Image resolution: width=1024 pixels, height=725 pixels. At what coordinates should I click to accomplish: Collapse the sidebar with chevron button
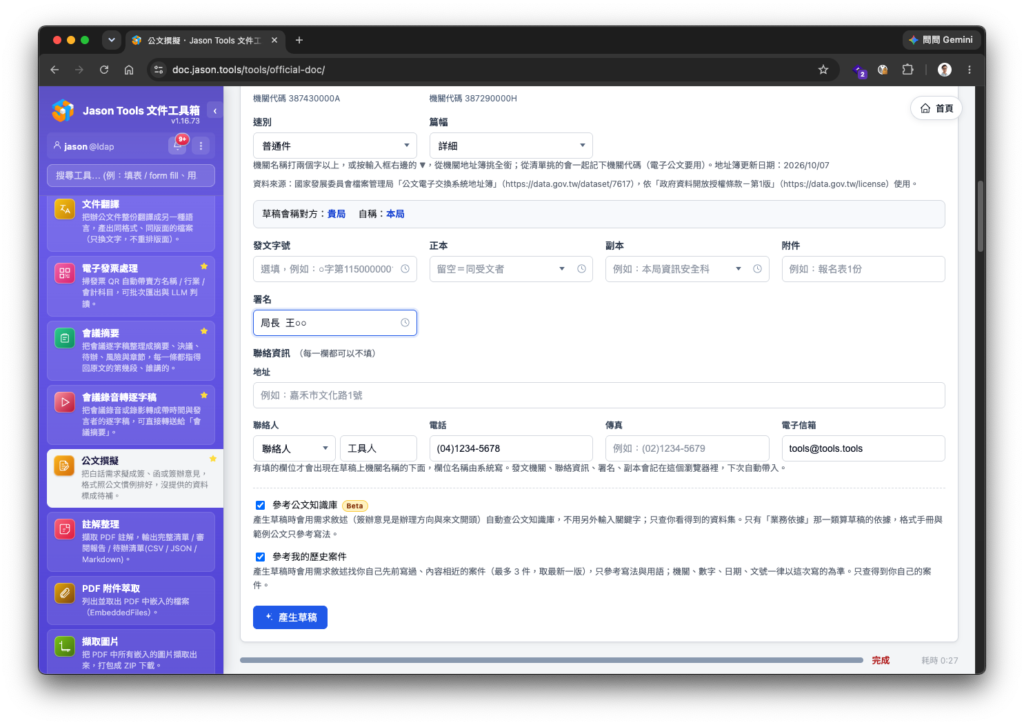coord(215,111)
